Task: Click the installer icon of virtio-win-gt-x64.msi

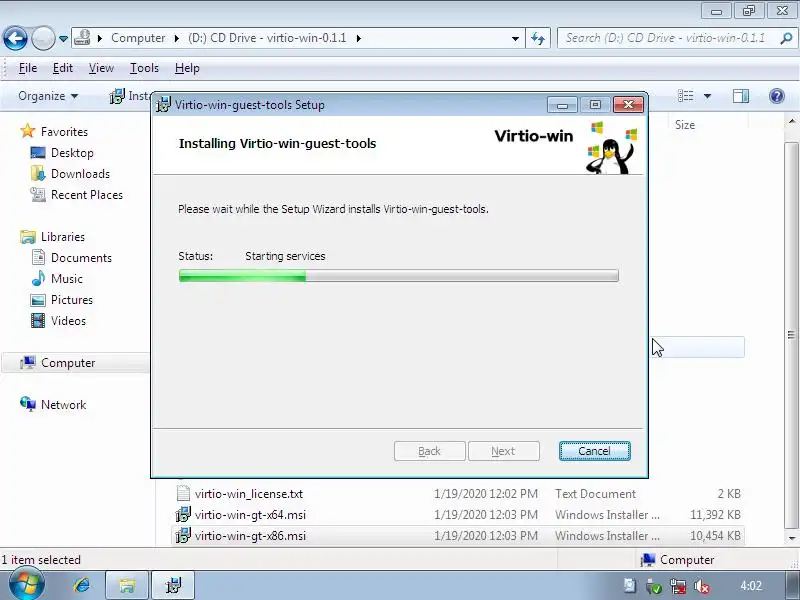Action: [x=183, y=514]
